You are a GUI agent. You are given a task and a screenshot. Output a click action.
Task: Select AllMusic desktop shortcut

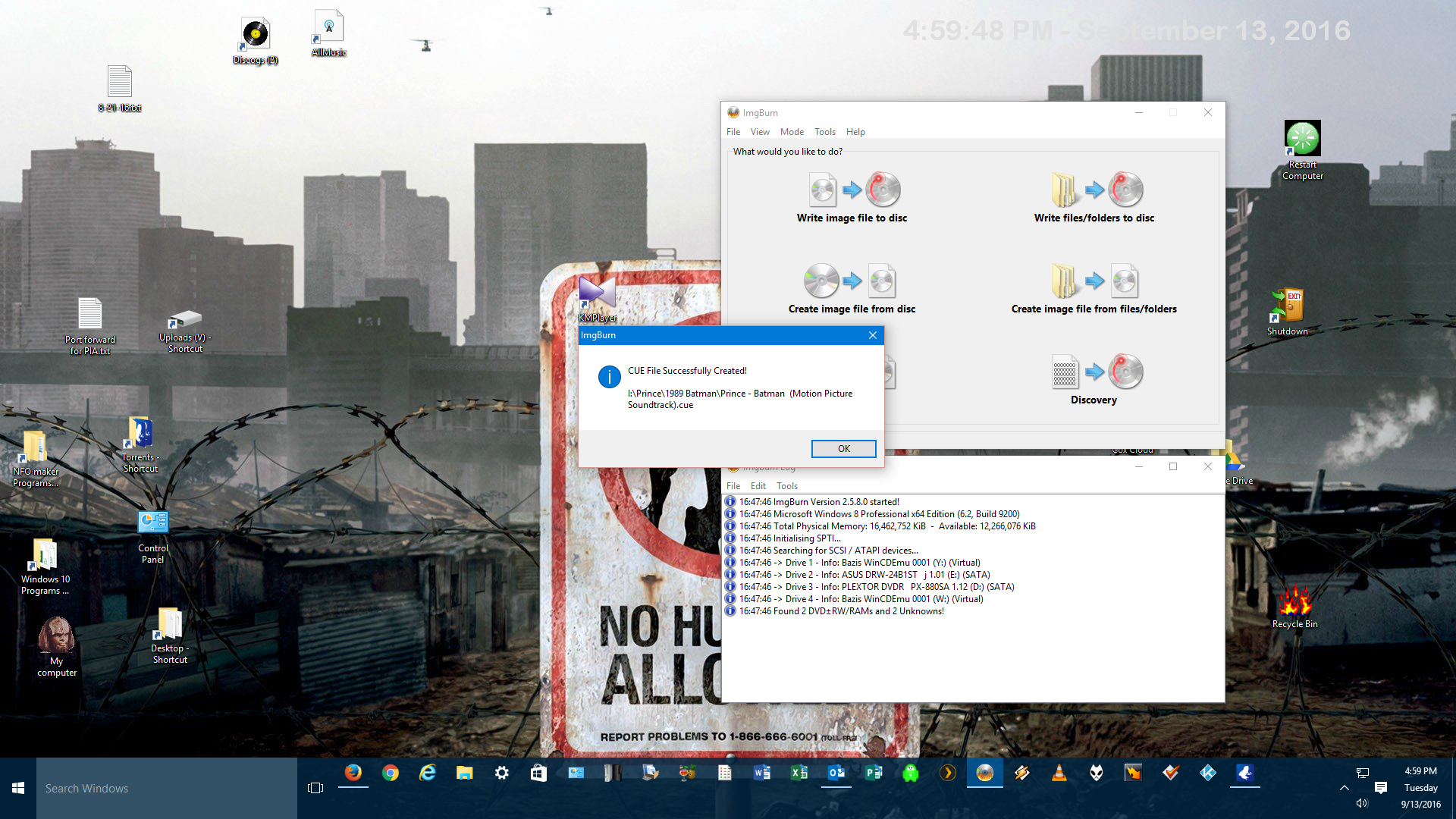pyautogui.click(x=329, y=33)
